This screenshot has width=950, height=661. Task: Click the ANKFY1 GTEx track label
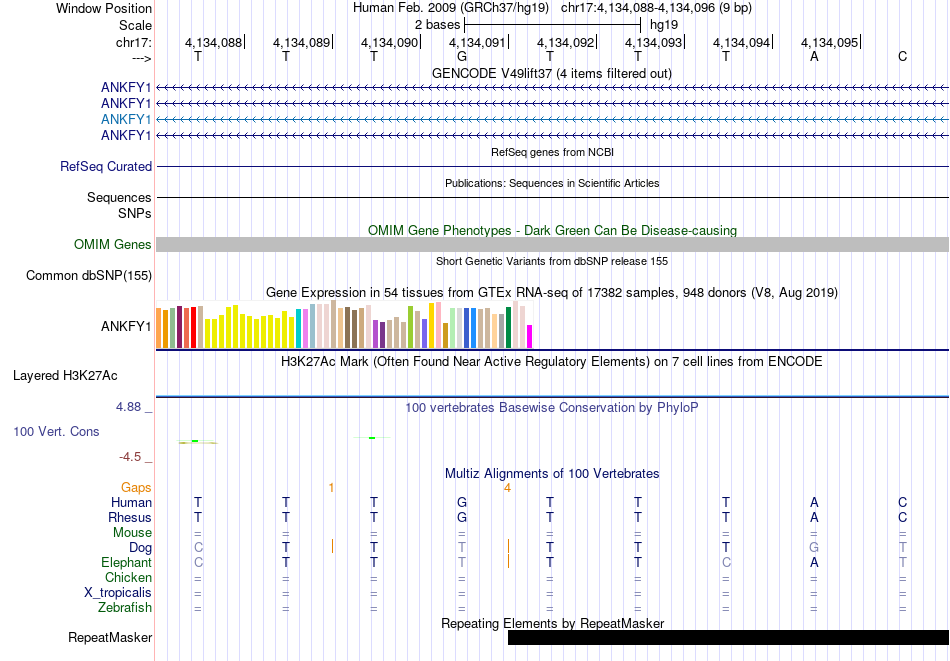pos(126,327)
